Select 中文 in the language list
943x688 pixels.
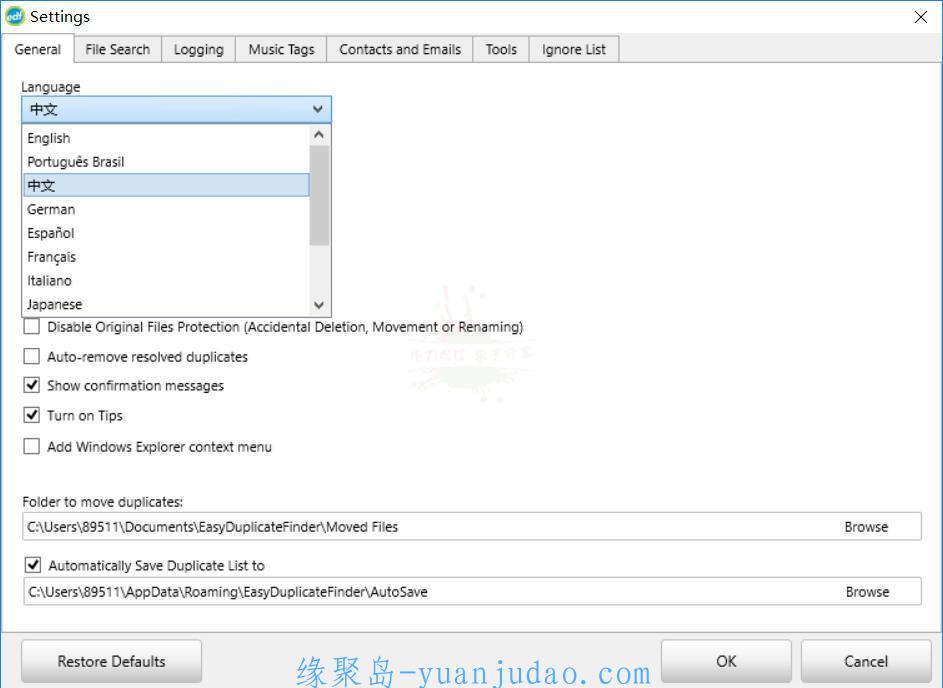coord(167,185)
